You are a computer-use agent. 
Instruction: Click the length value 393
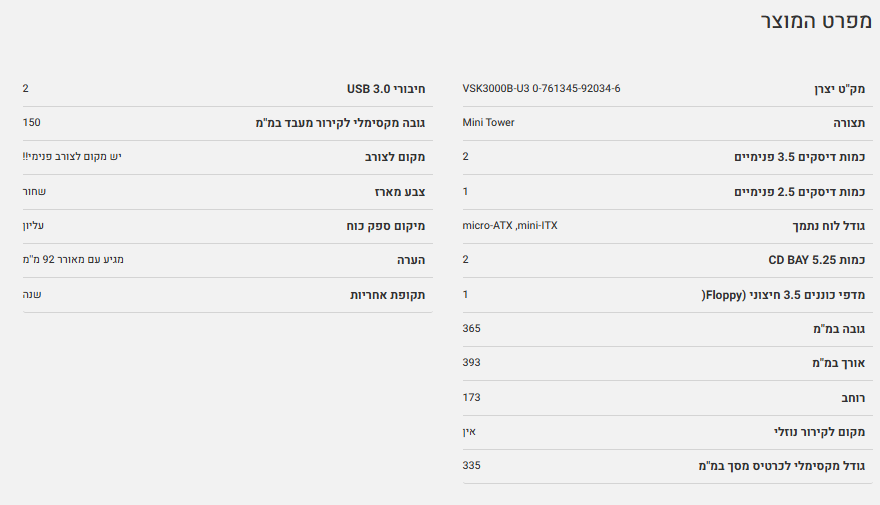(x=472, y=362)
